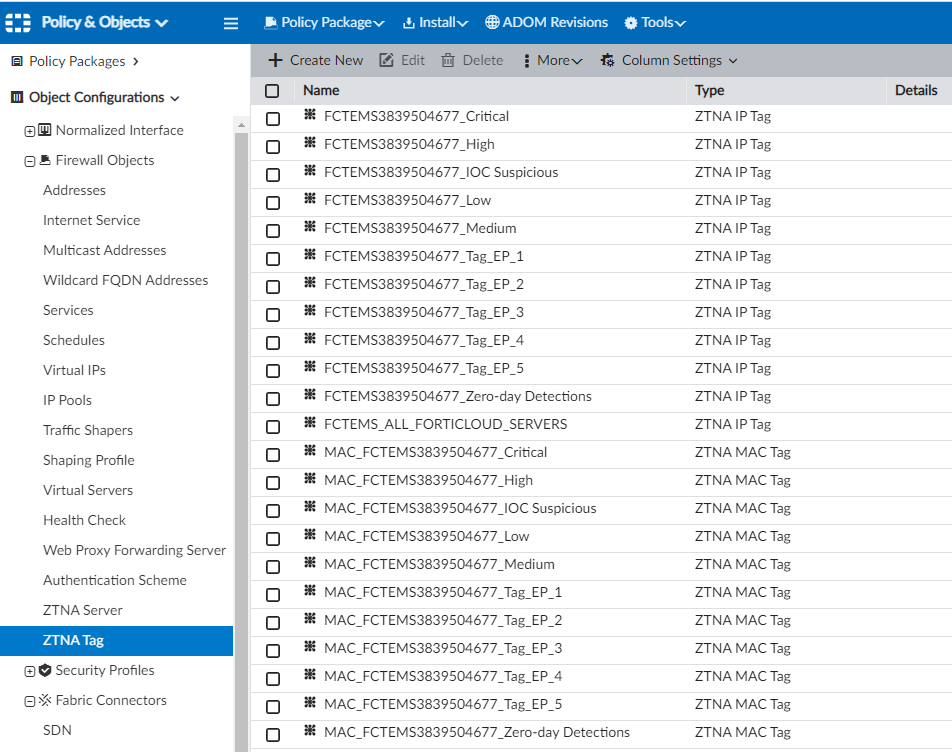Click the Fortinet grid logo icon
The height and width of the screenshot is (752, 952).
pyautogui.click(x=18, y=22)
